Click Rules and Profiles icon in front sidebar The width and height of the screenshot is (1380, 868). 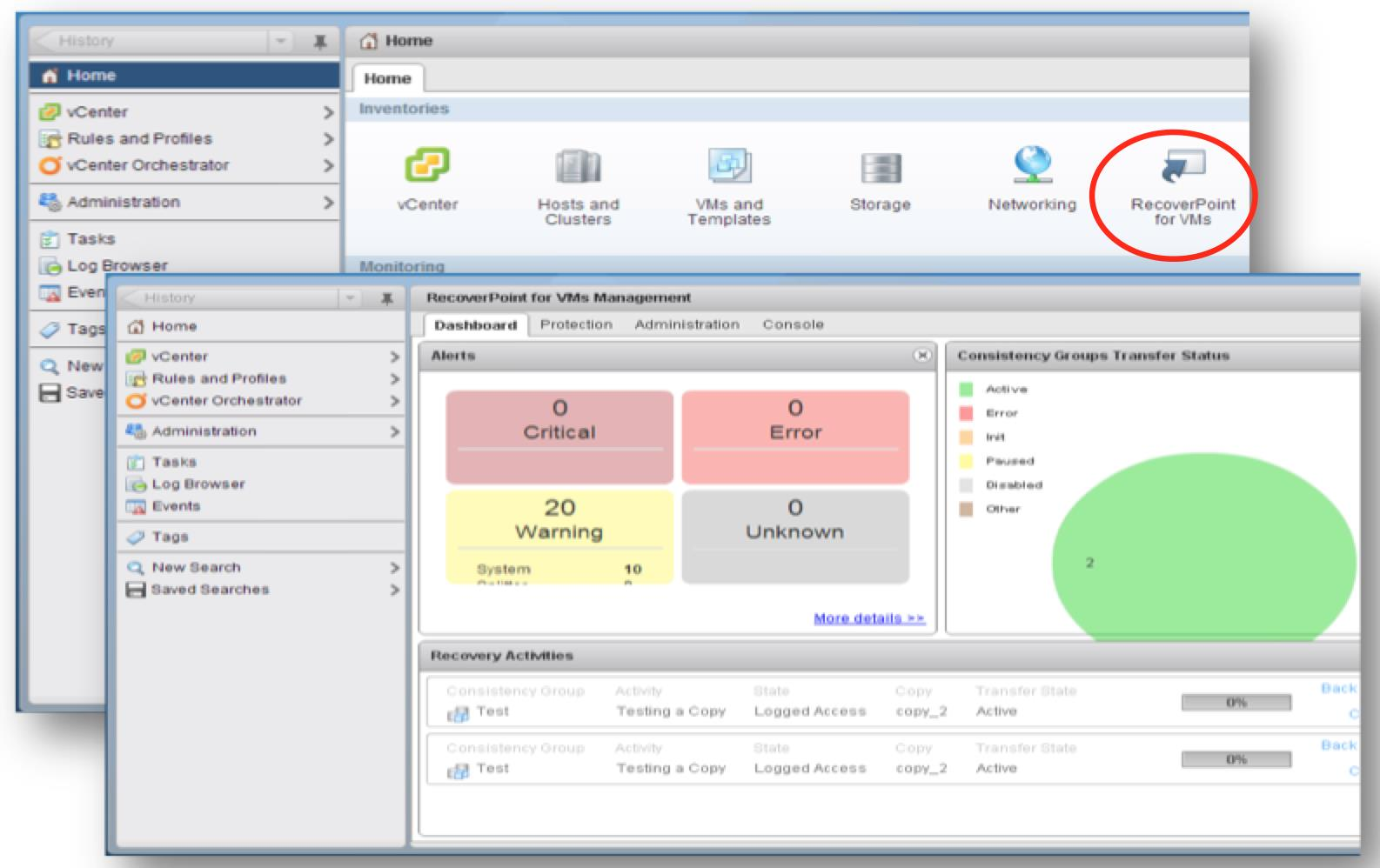coord(135,378)
